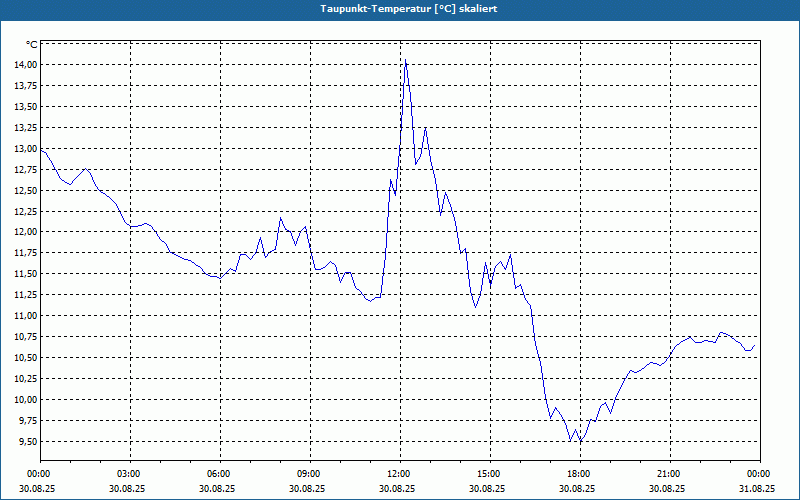Click the x-axis time label '09:00'
The width and height of the screenshot is (800, 500).
click(x=307, y=474)
